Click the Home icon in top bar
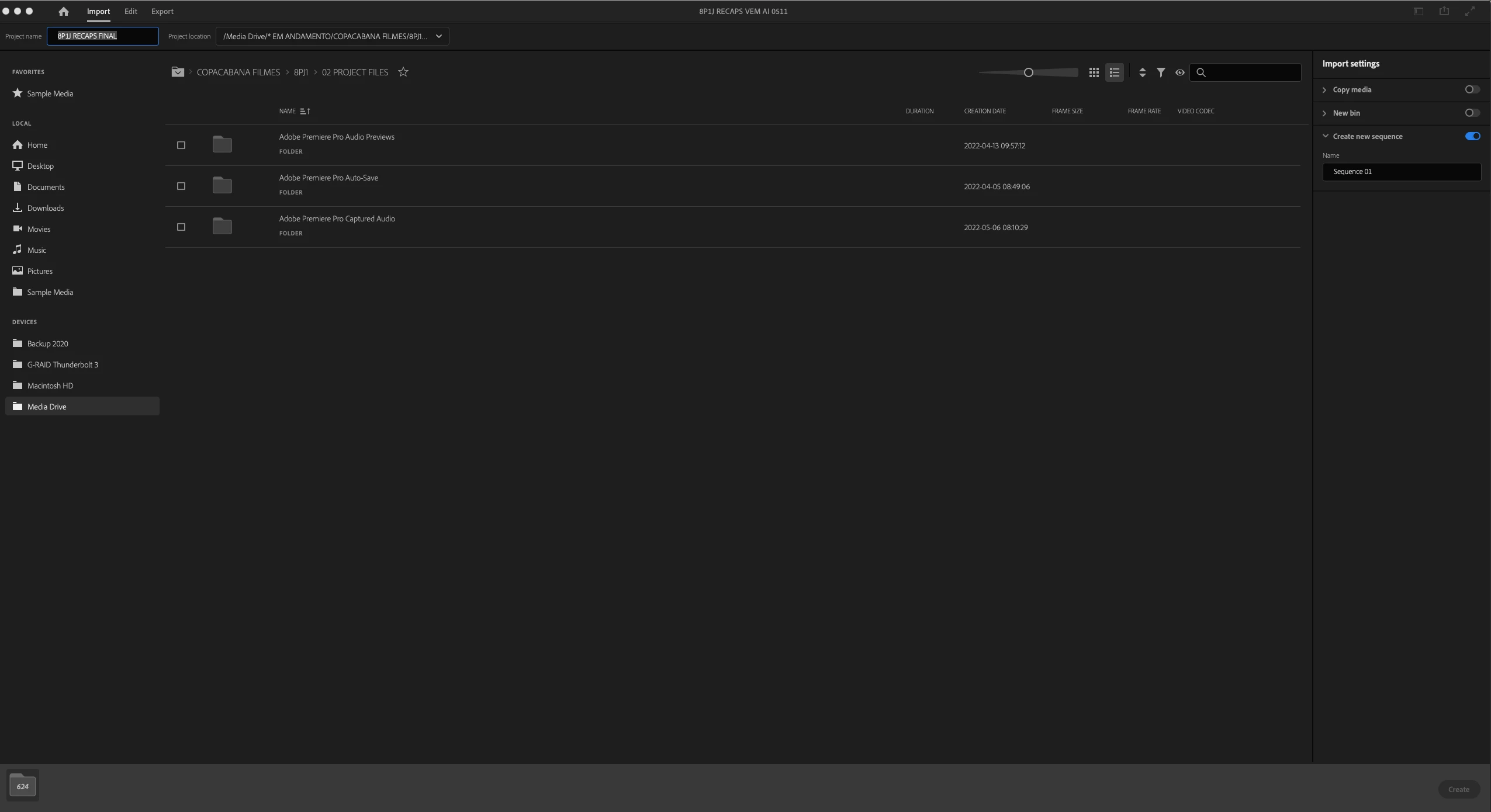 (64, 11)
